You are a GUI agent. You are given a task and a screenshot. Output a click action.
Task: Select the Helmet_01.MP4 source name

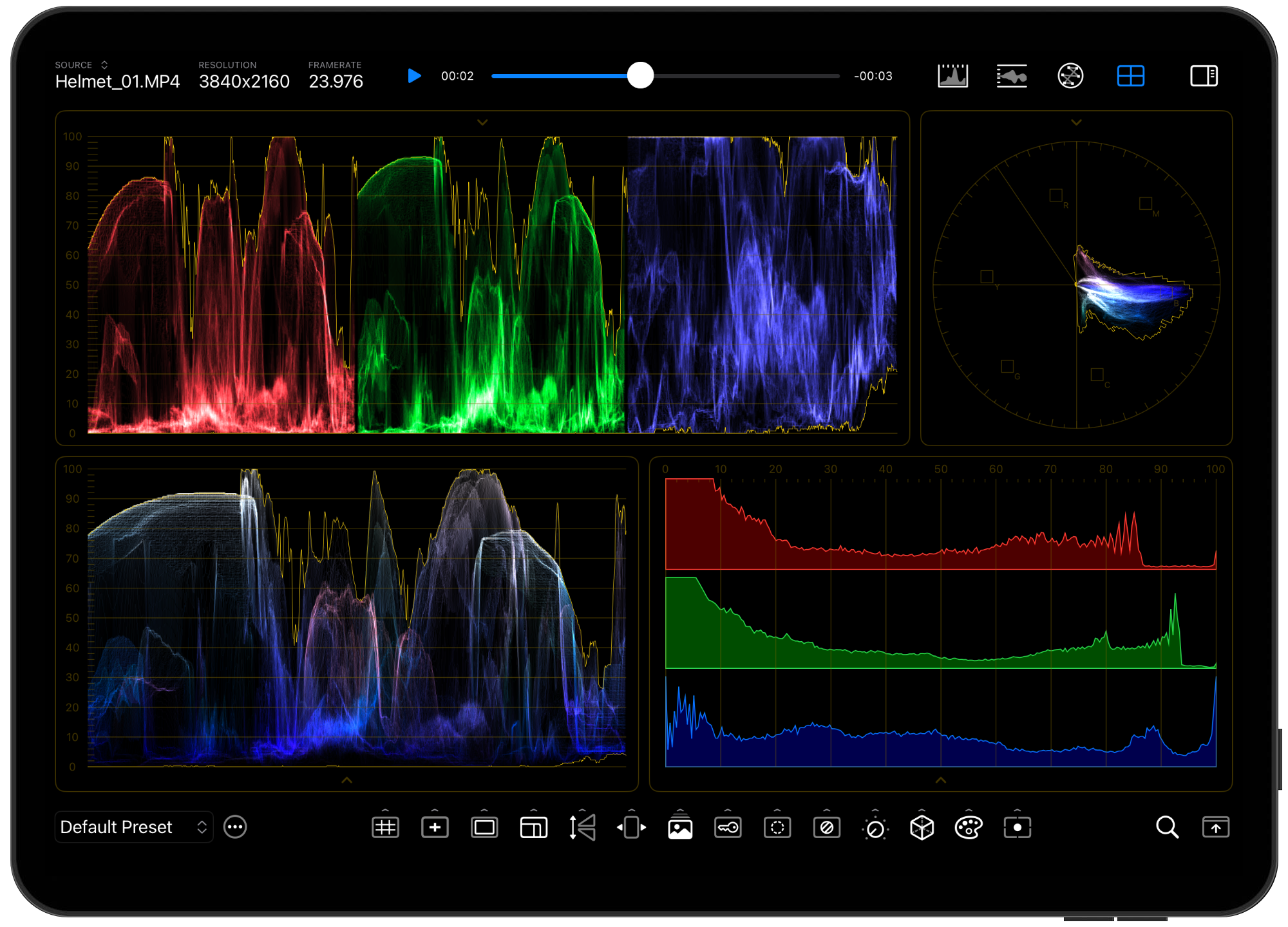pyautogui.click(x=117, y=82)
